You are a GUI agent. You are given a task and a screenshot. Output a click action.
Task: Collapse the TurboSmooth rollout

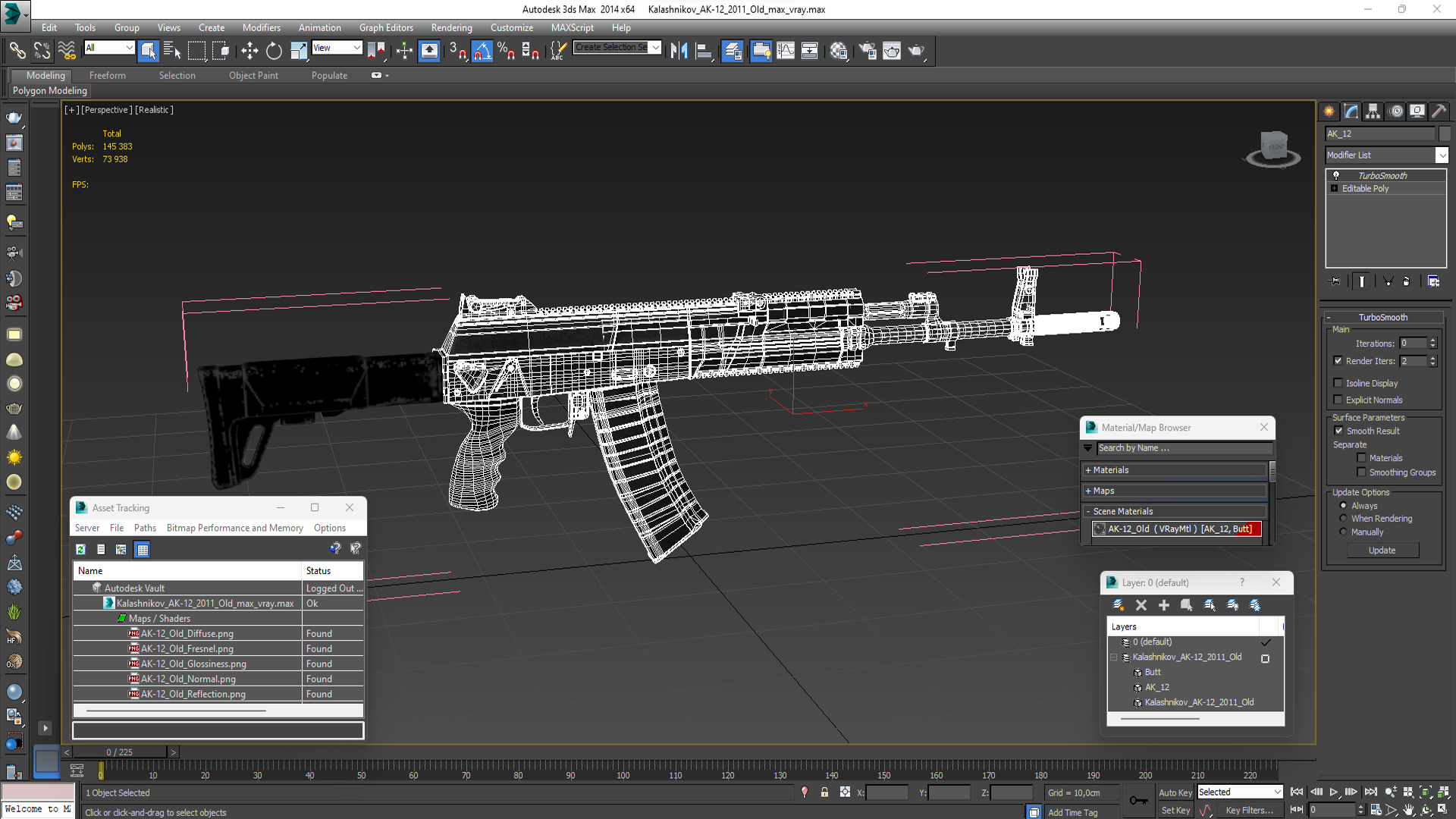click(x=1382, y=318)
